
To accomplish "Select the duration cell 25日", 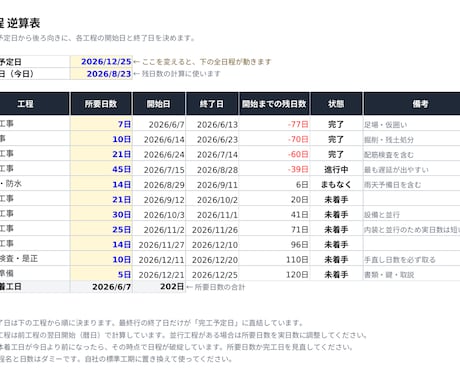I will [x=101, y=229].
